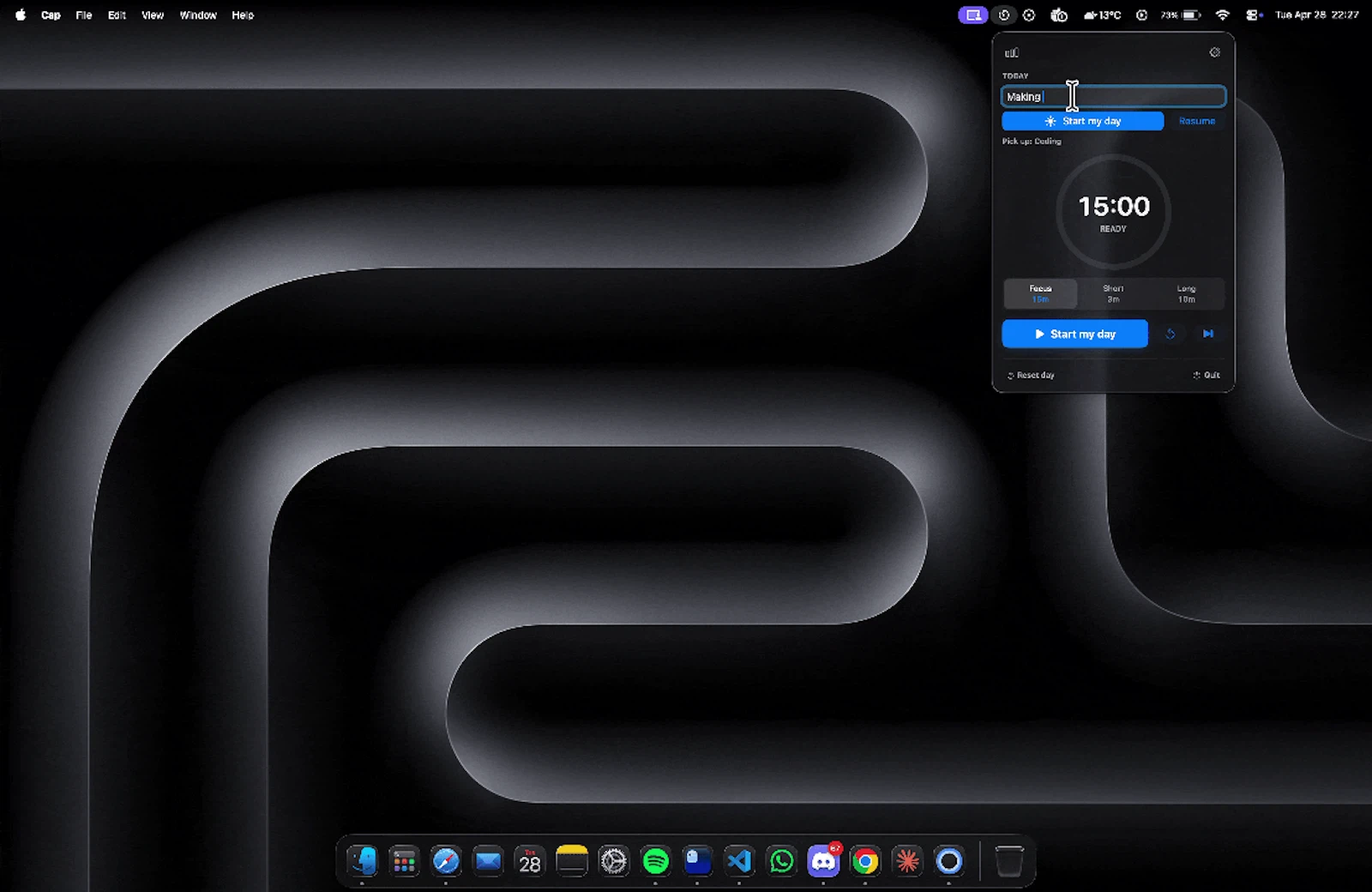
Task: Open Visual Studio Code from the dock
Action: pos(739,860)
